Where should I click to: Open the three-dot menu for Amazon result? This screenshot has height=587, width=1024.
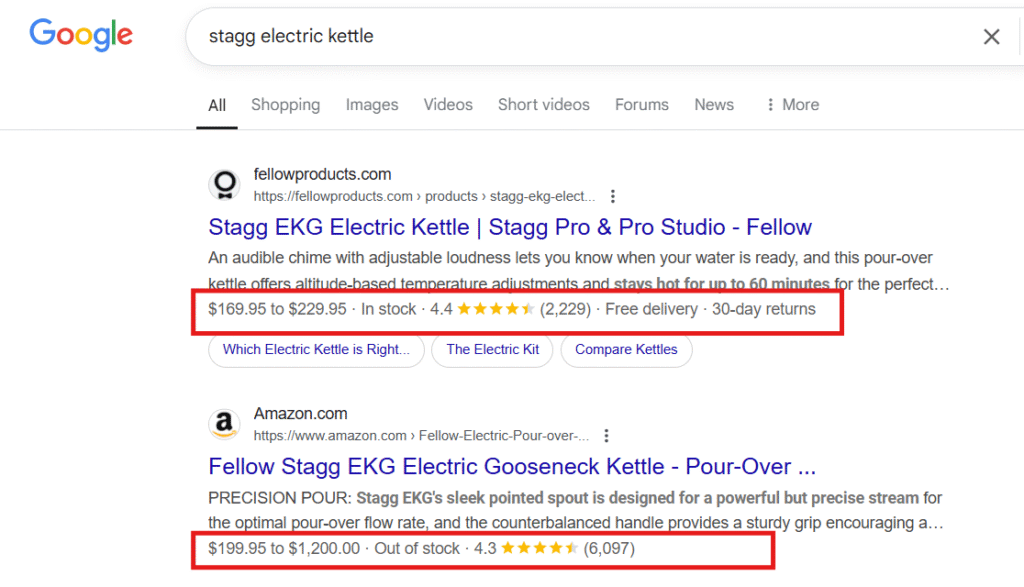(606, 436)
